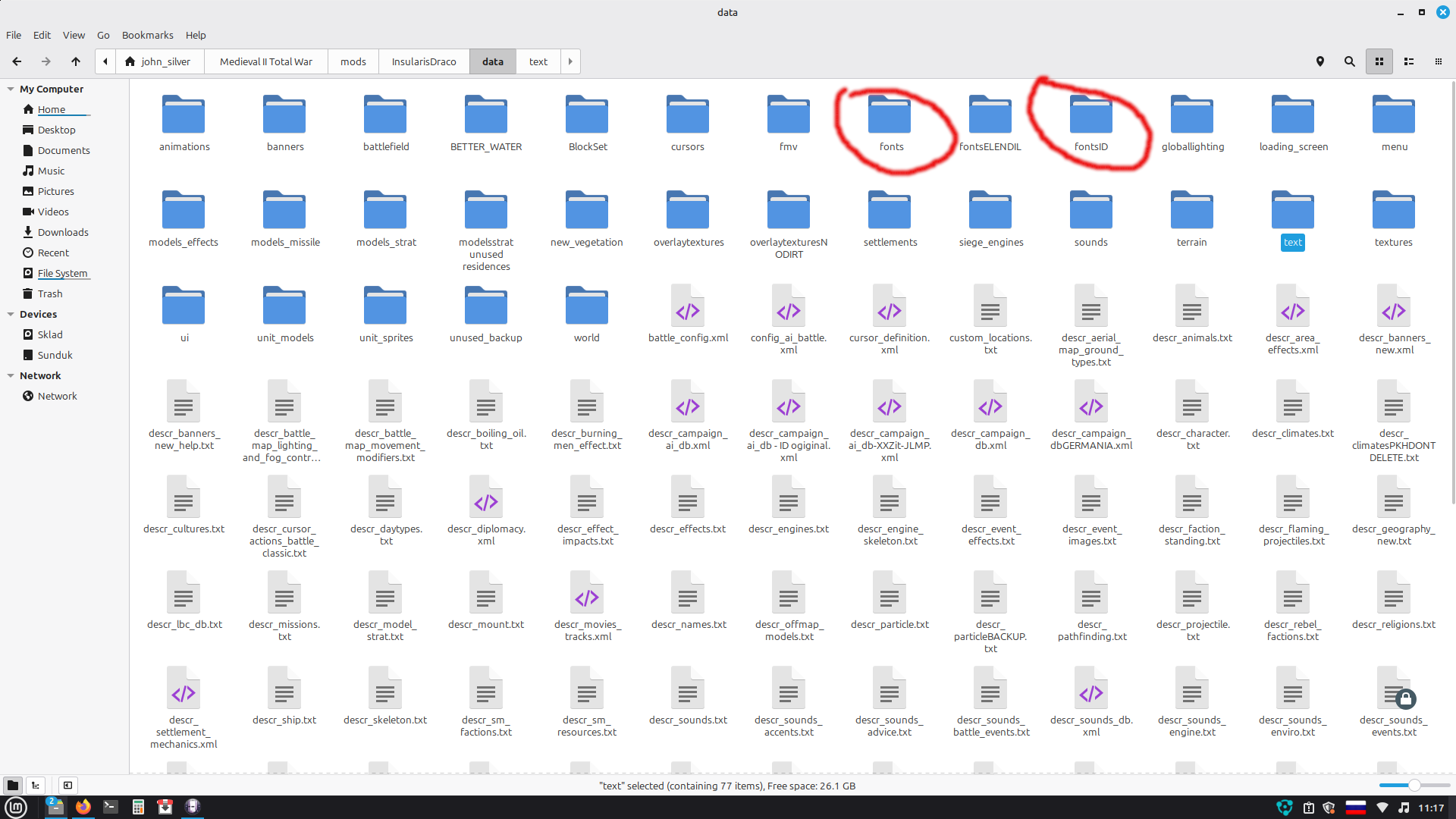Jump to InsularisDraco in path bar
Screen dimensions: 1456x819
pyautogui.click(x=424, y=61)
